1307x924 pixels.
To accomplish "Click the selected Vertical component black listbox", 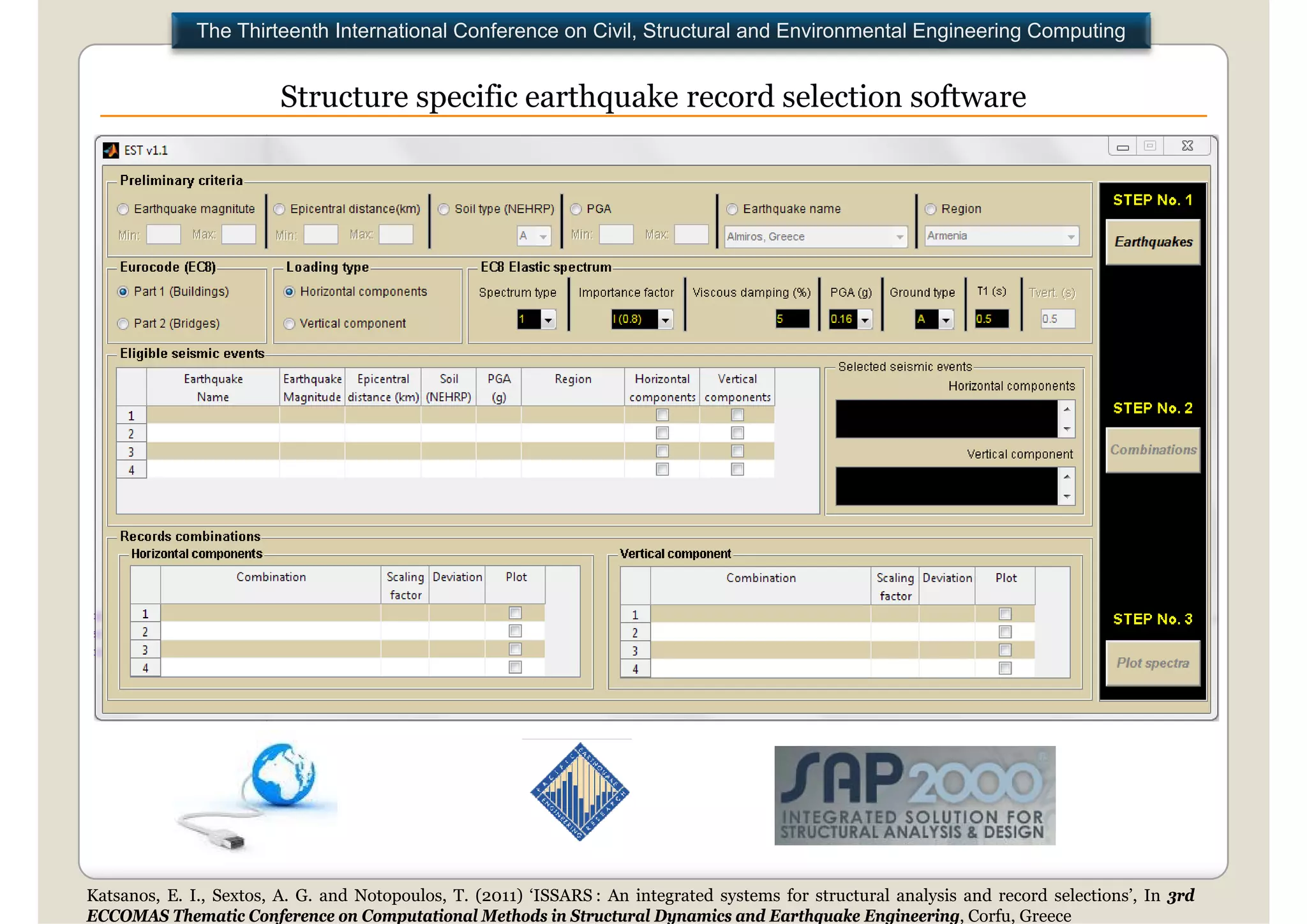I will click(946, 486).
